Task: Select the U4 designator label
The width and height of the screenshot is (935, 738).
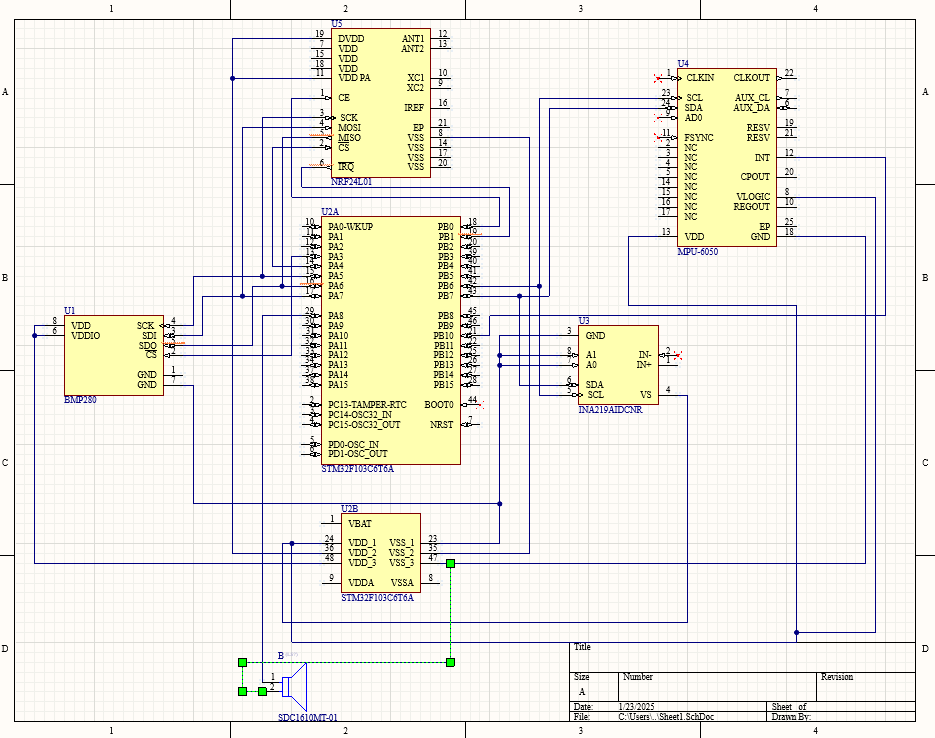Action: pos(683,64)
